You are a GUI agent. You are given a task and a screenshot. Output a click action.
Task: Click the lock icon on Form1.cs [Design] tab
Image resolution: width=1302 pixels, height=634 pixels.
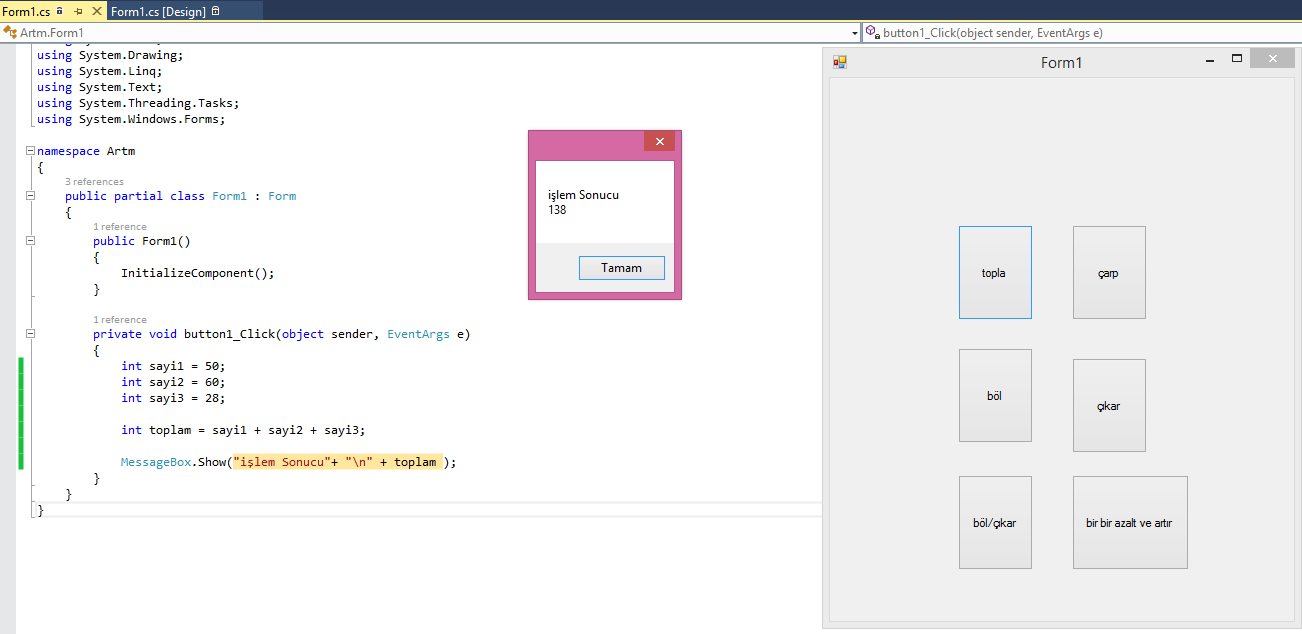click(214, 11)
